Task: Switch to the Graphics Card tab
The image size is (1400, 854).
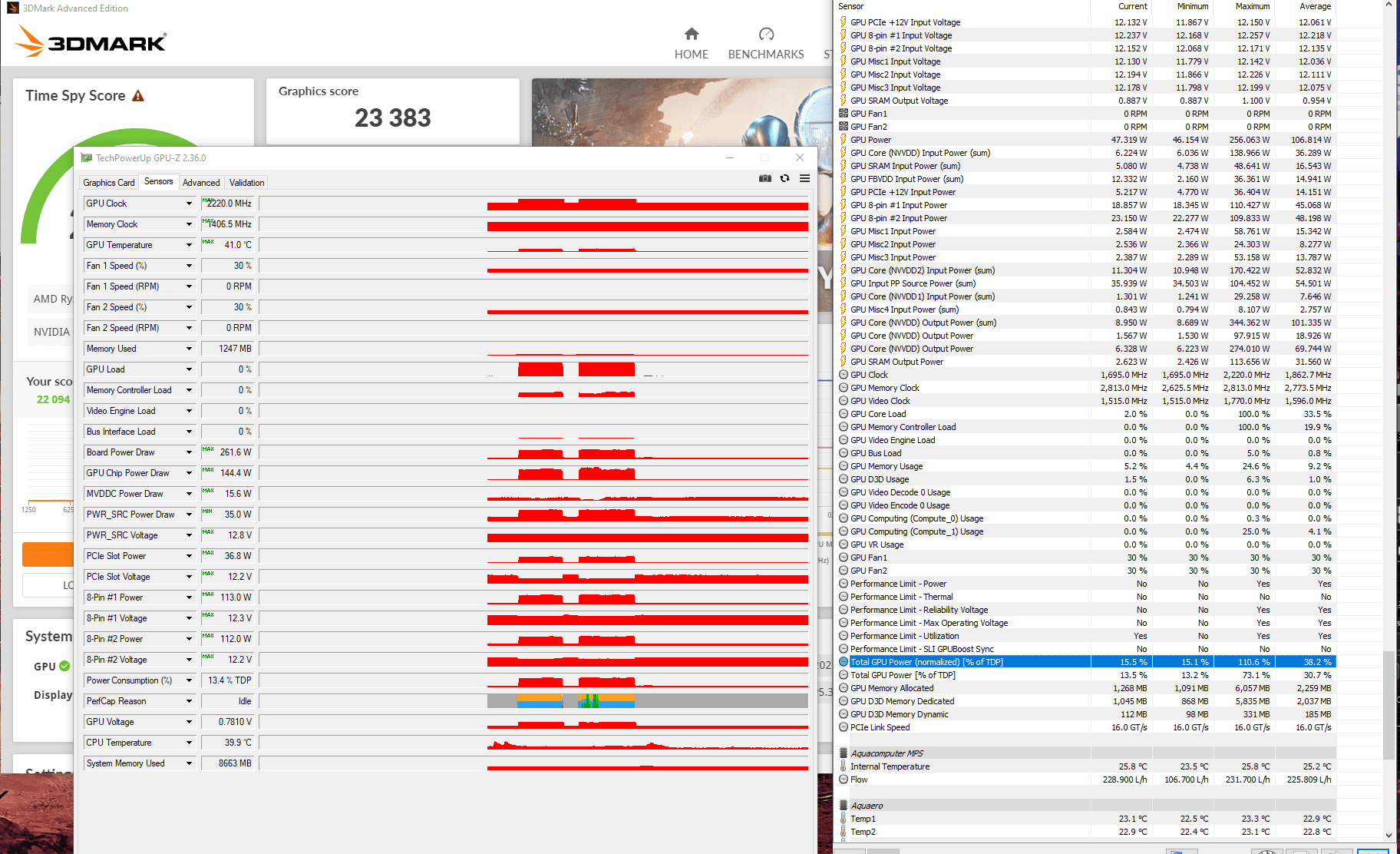Action: (x=109, y=183)
